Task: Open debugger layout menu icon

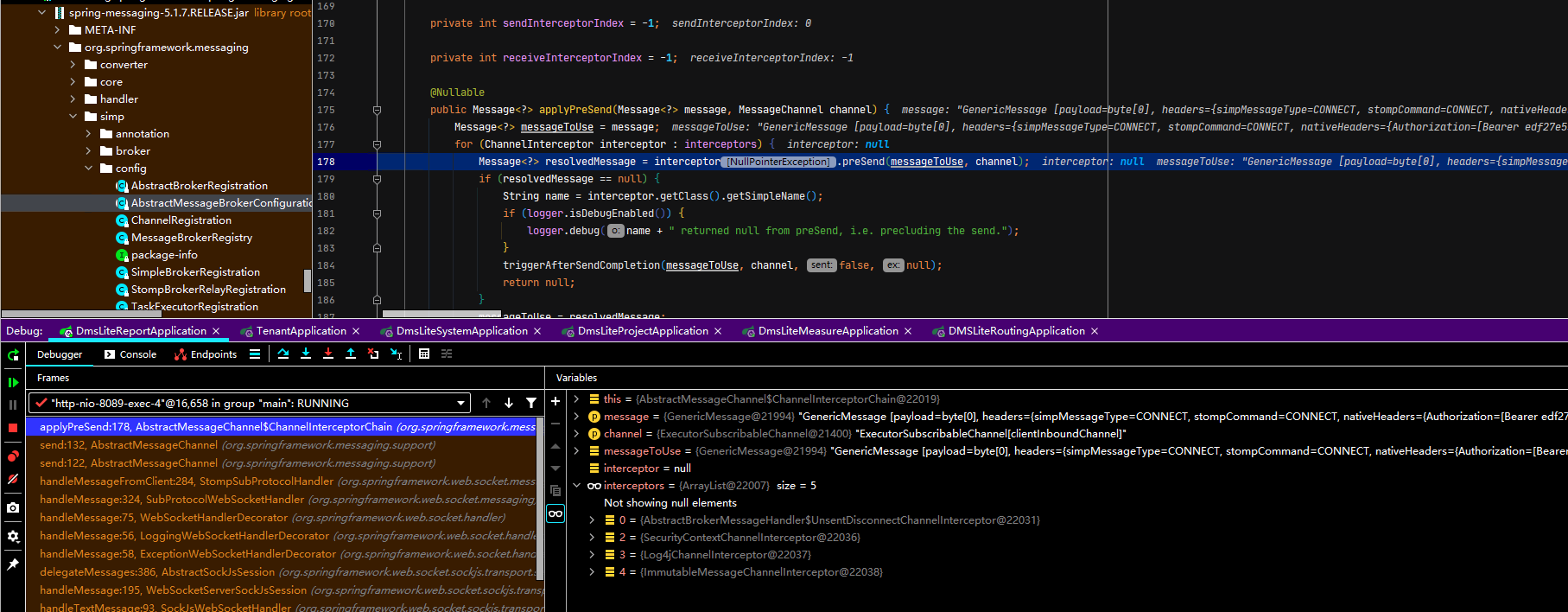Action: point(255,354)
